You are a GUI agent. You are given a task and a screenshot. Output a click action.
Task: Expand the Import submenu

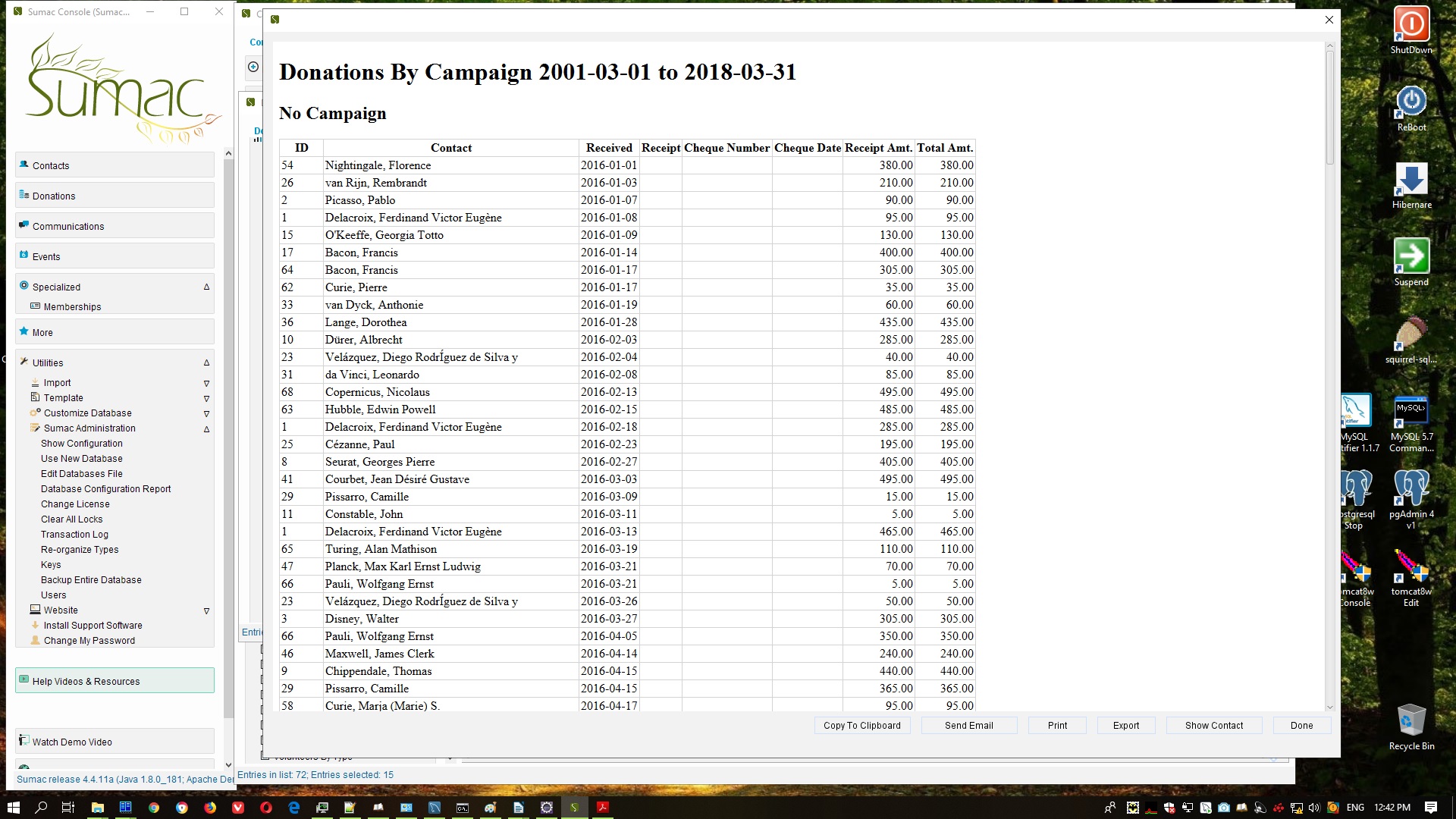206,383
